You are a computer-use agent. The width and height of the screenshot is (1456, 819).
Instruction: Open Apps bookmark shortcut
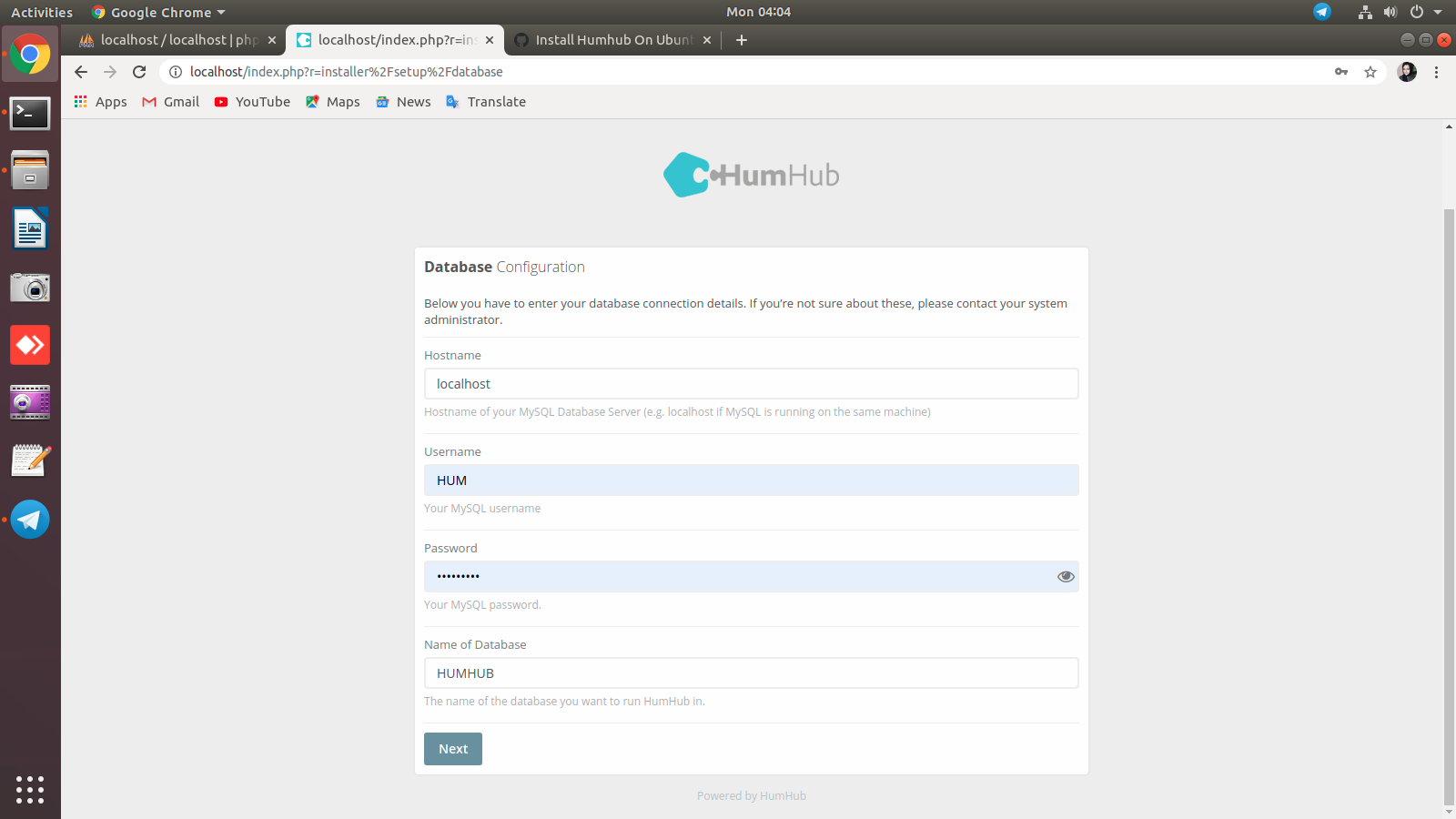coord(101,102)
